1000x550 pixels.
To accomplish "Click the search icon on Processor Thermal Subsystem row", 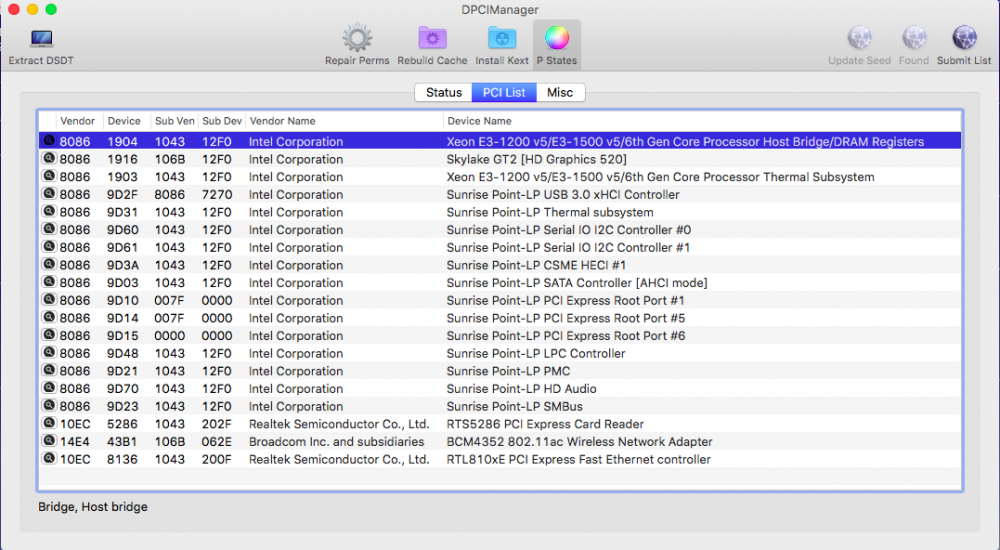I will pos(49,175).
